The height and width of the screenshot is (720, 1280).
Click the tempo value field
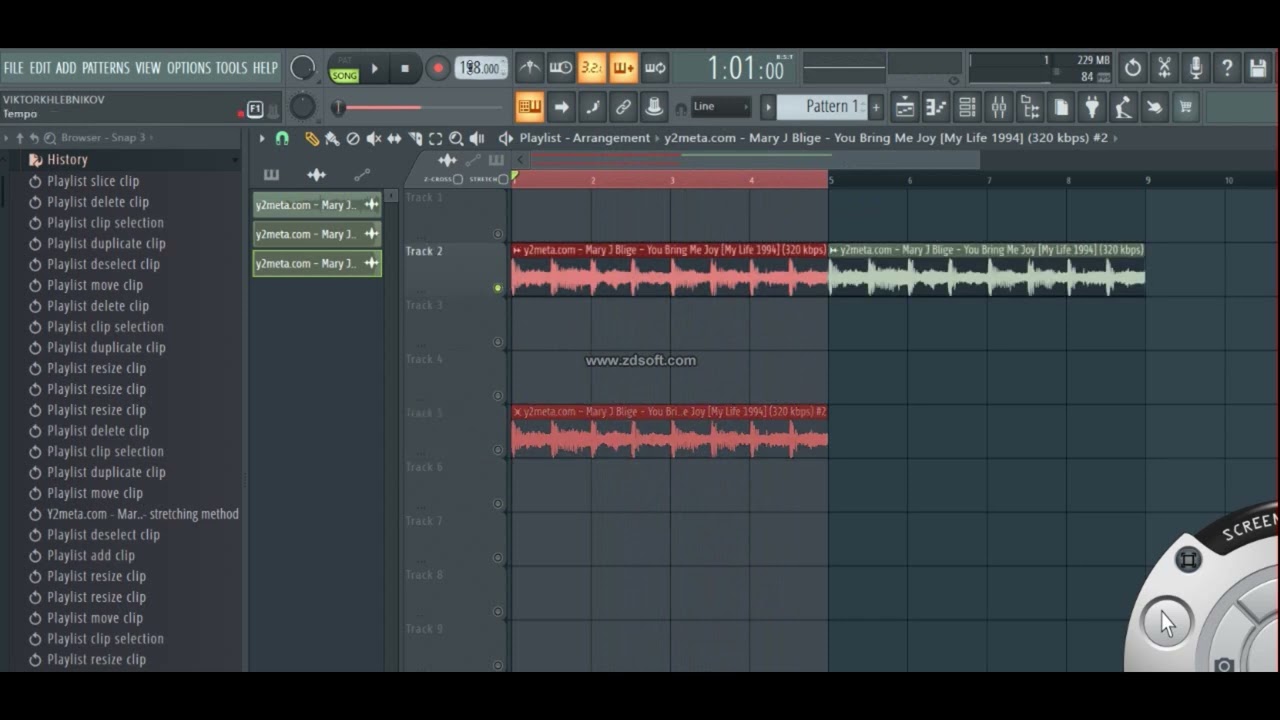481,68
